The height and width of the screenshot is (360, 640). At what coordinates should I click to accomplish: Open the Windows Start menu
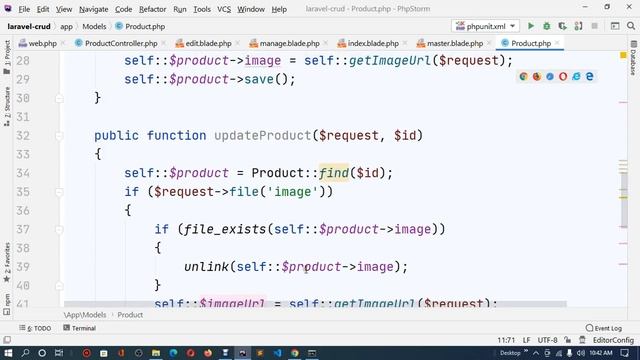pos(8,353)
